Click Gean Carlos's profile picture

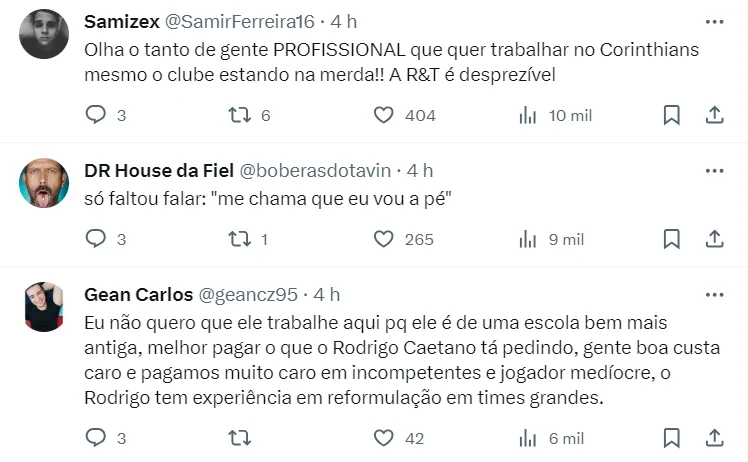click(x=44, y=306)
